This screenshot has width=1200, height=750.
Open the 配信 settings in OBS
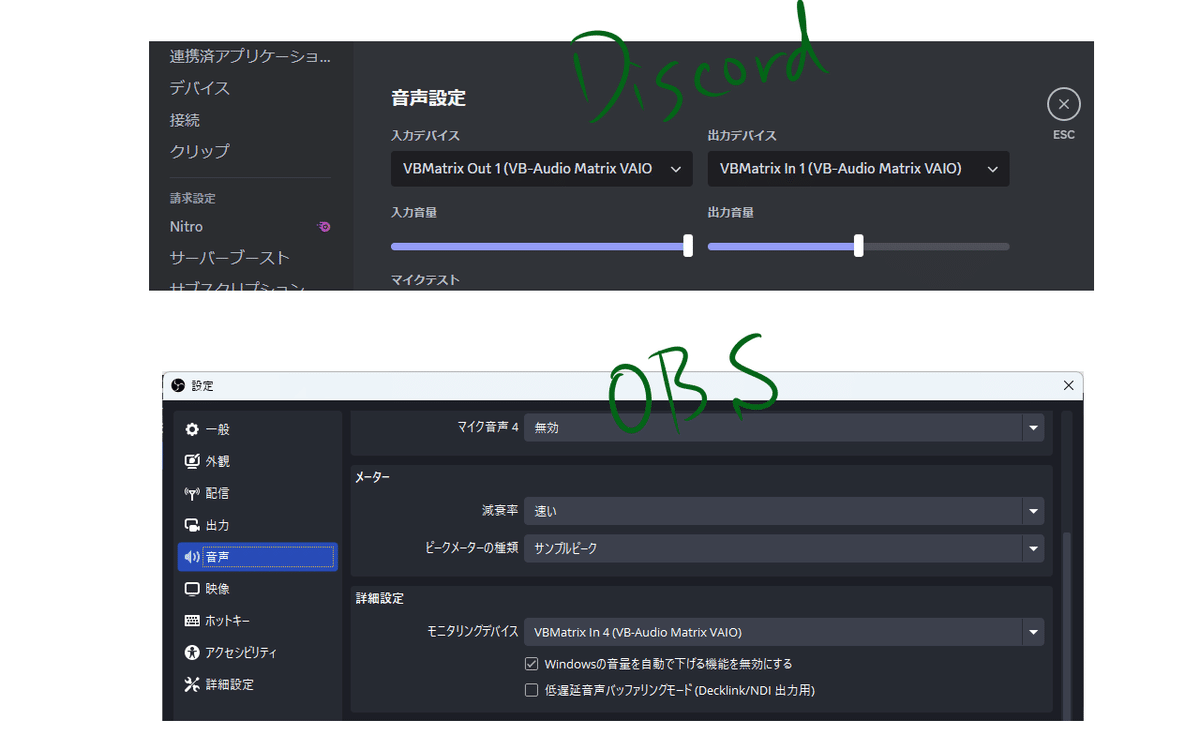(x=216, y=492)
